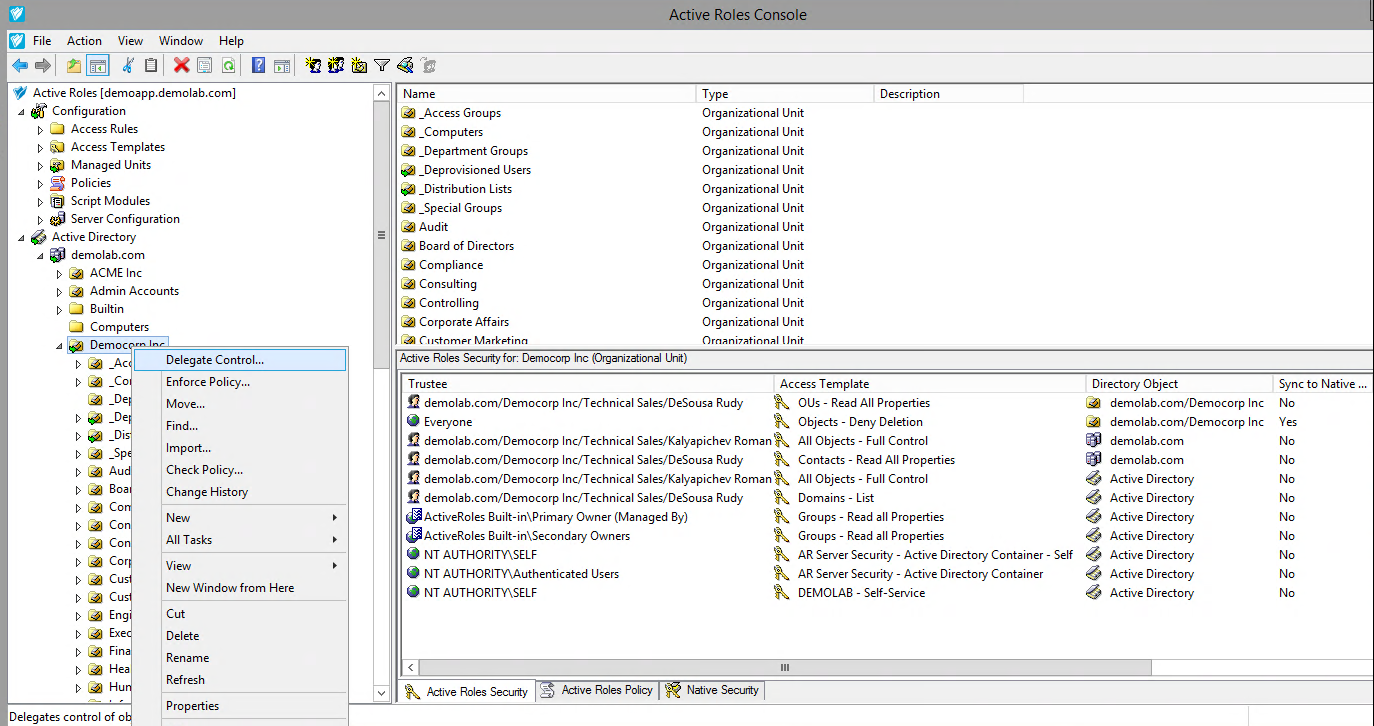Click the Policies icon in the Configuration tree
Viewport: 1374px width, 726px height.
click(57, 183)
